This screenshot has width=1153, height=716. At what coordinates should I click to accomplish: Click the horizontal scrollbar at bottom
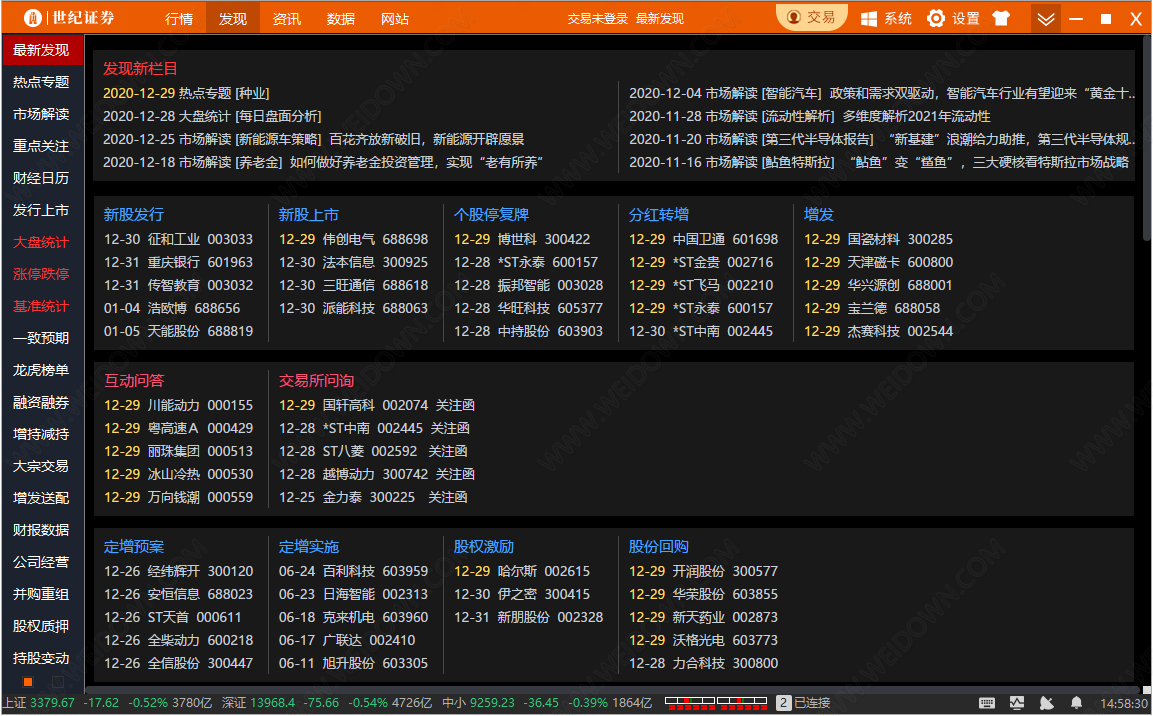pyautogui.click(x=613, y=690)
